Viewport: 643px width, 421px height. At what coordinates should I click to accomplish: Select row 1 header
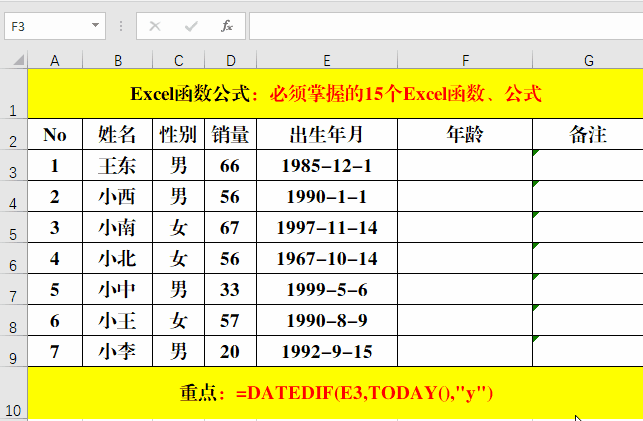coord(14,94)
